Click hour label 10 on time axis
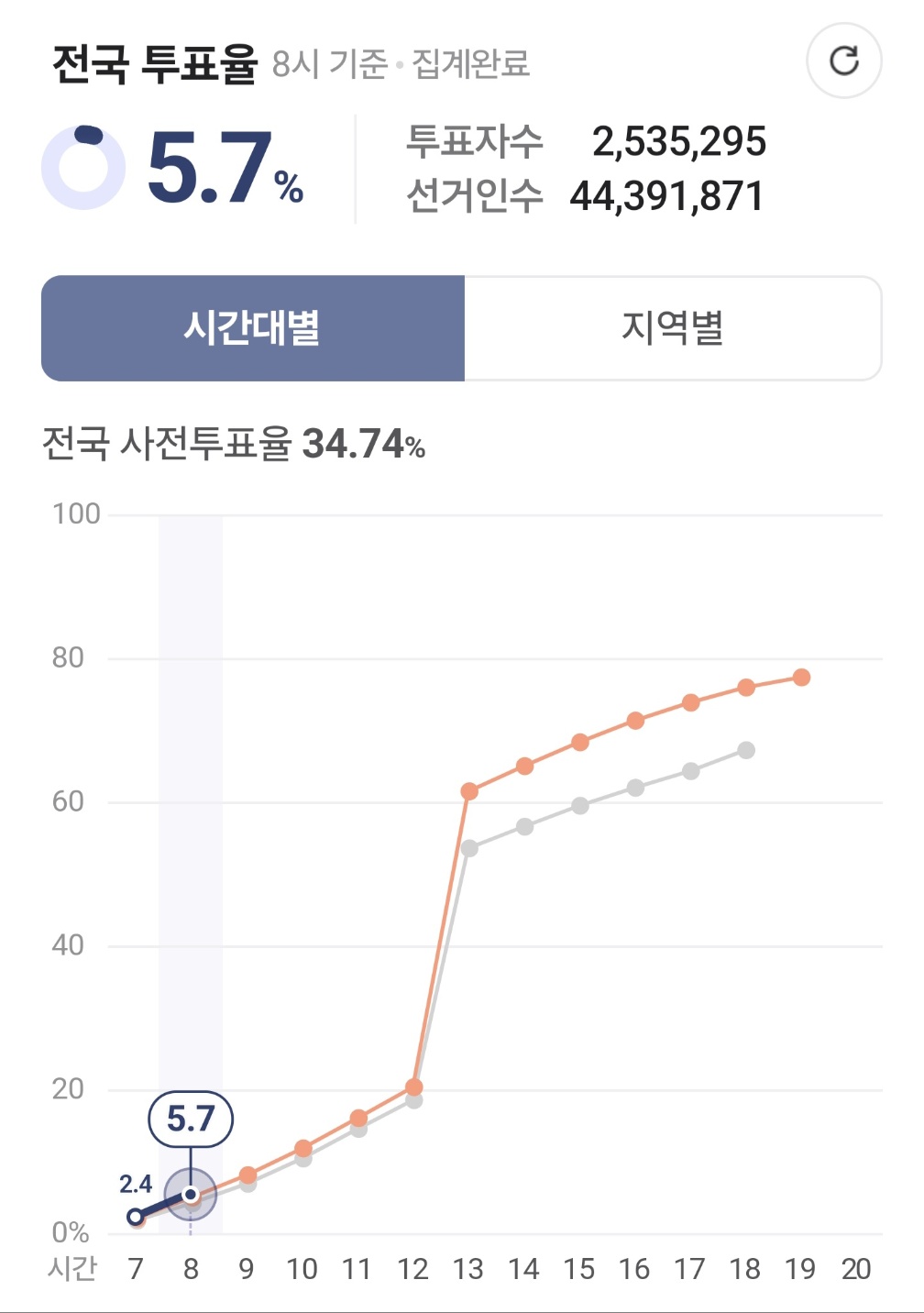Image resolution: width=924 pixels, height=1313 pixels. (302, 1269)
